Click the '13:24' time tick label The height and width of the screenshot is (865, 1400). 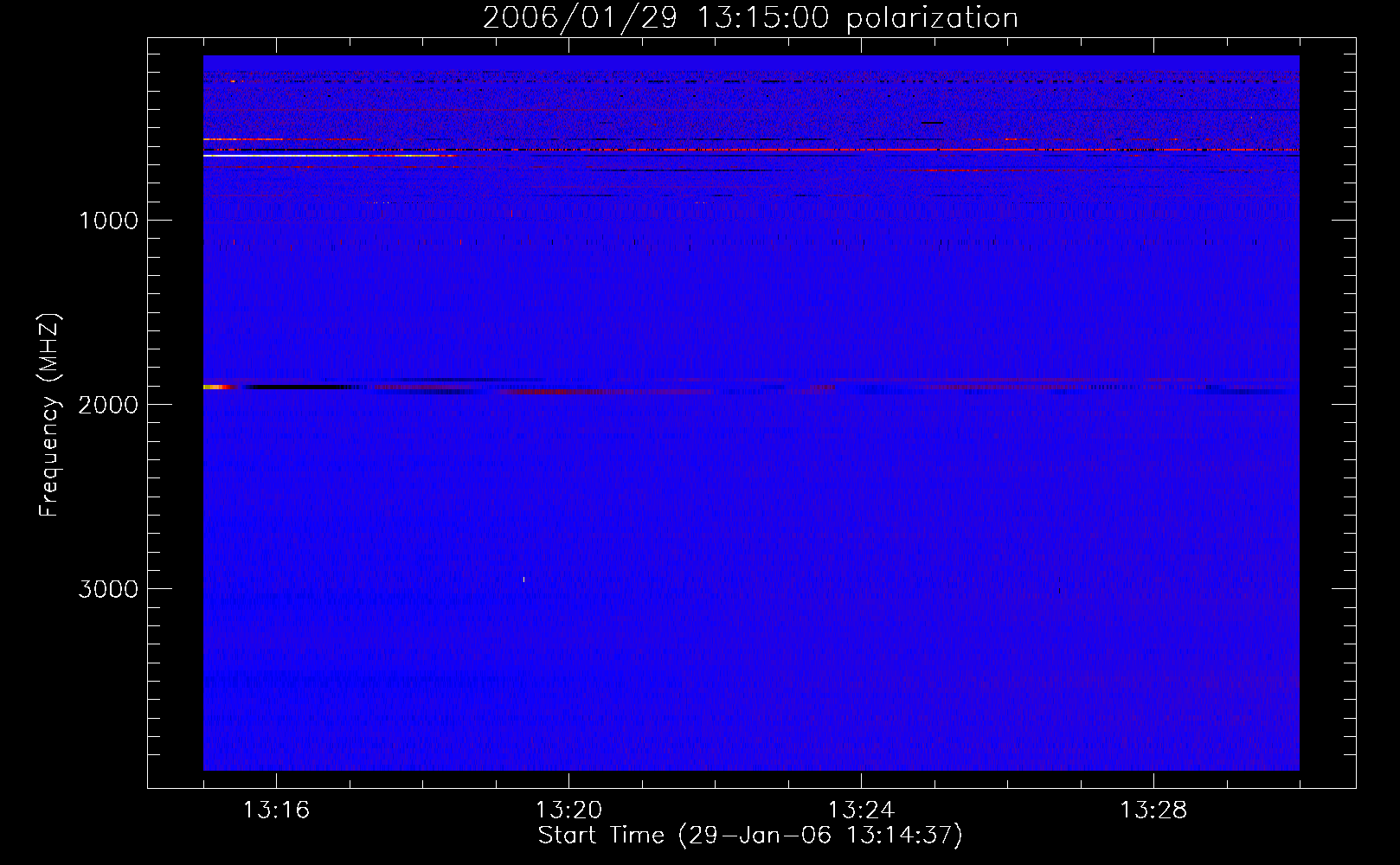tap(861, 811)
